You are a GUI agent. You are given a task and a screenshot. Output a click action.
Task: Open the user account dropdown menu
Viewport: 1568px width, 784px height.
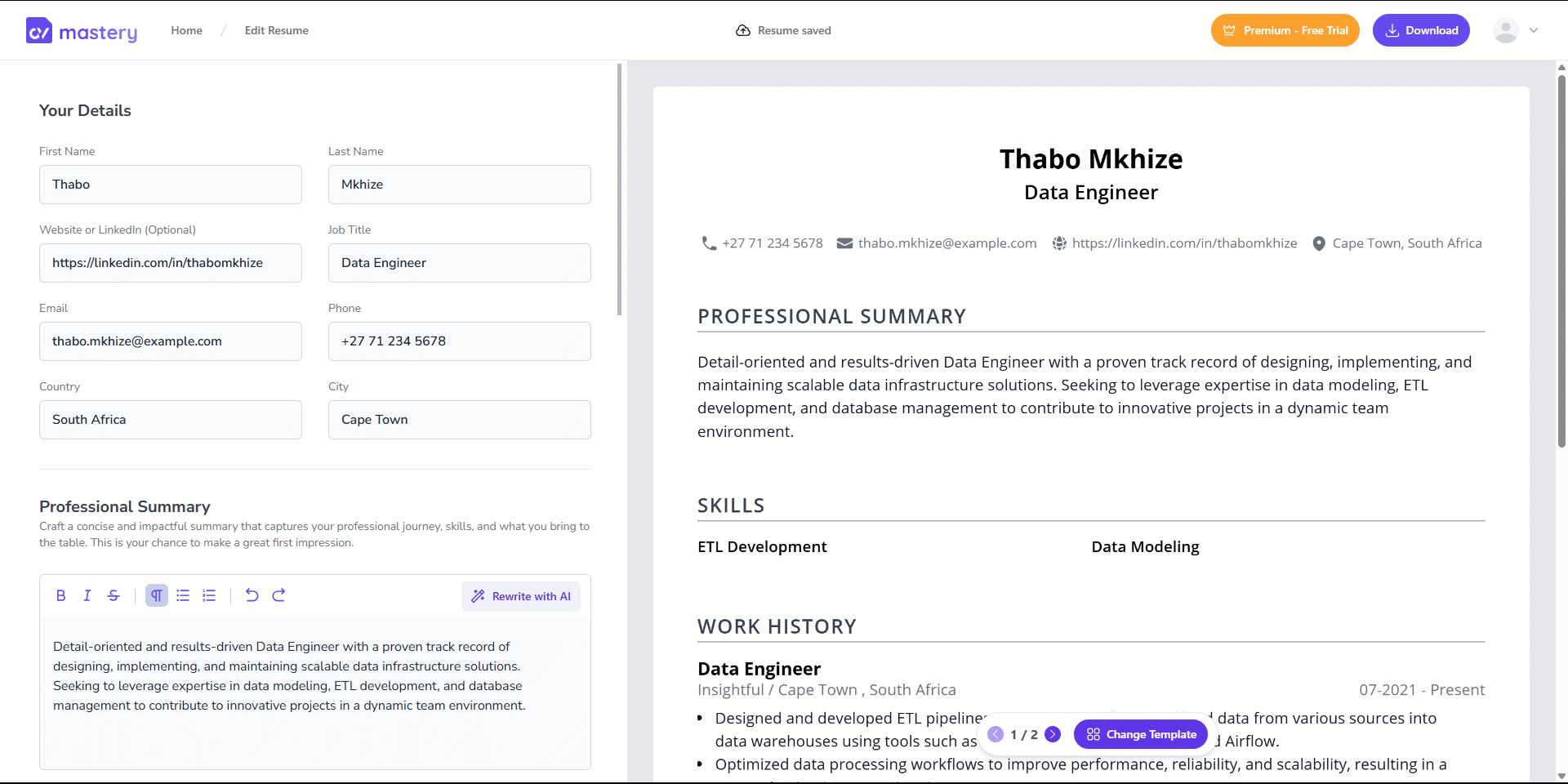(1515, 30)
